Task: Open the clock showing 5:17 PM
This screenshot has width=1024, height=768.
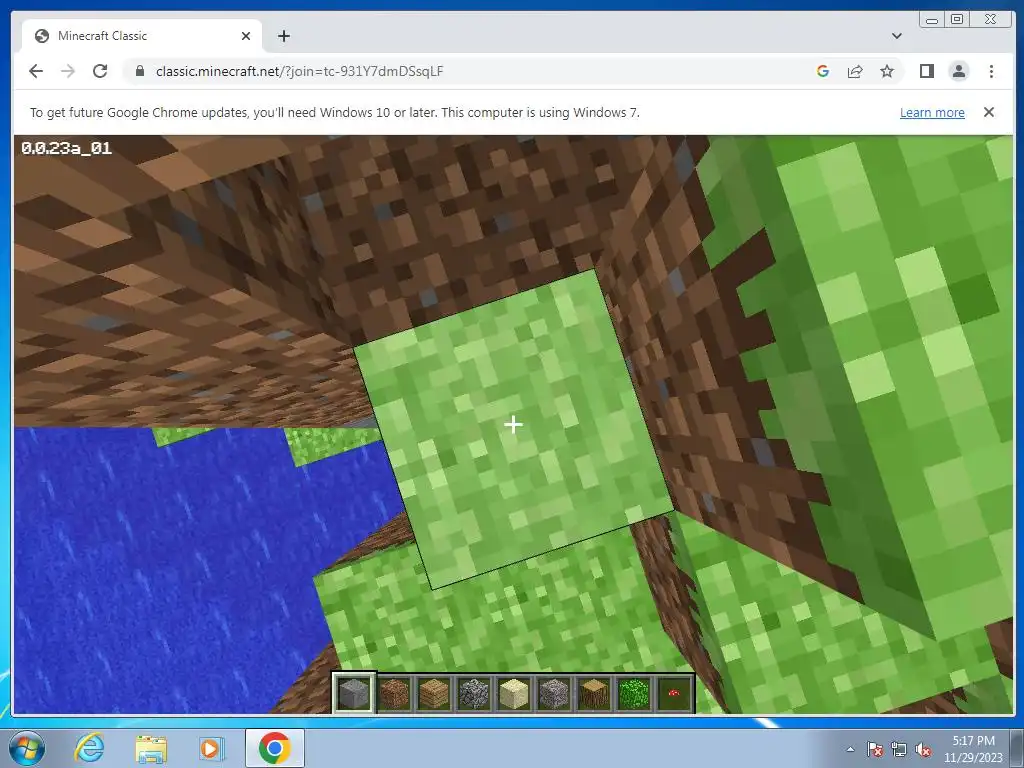Action: tap(973, 749)
